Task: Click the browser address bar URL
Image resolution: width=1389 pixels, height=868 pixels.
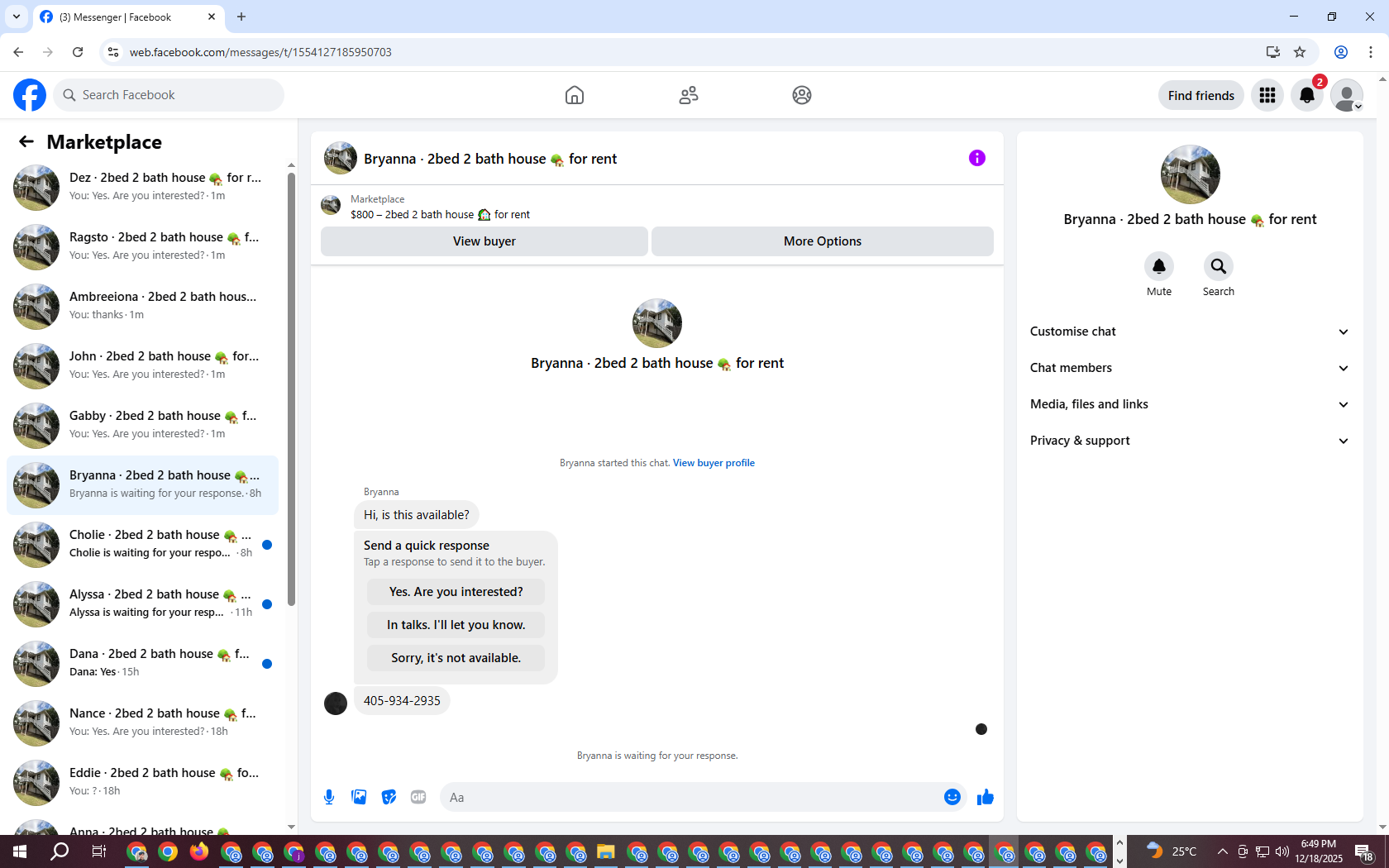Action: [x=260, y=52]
